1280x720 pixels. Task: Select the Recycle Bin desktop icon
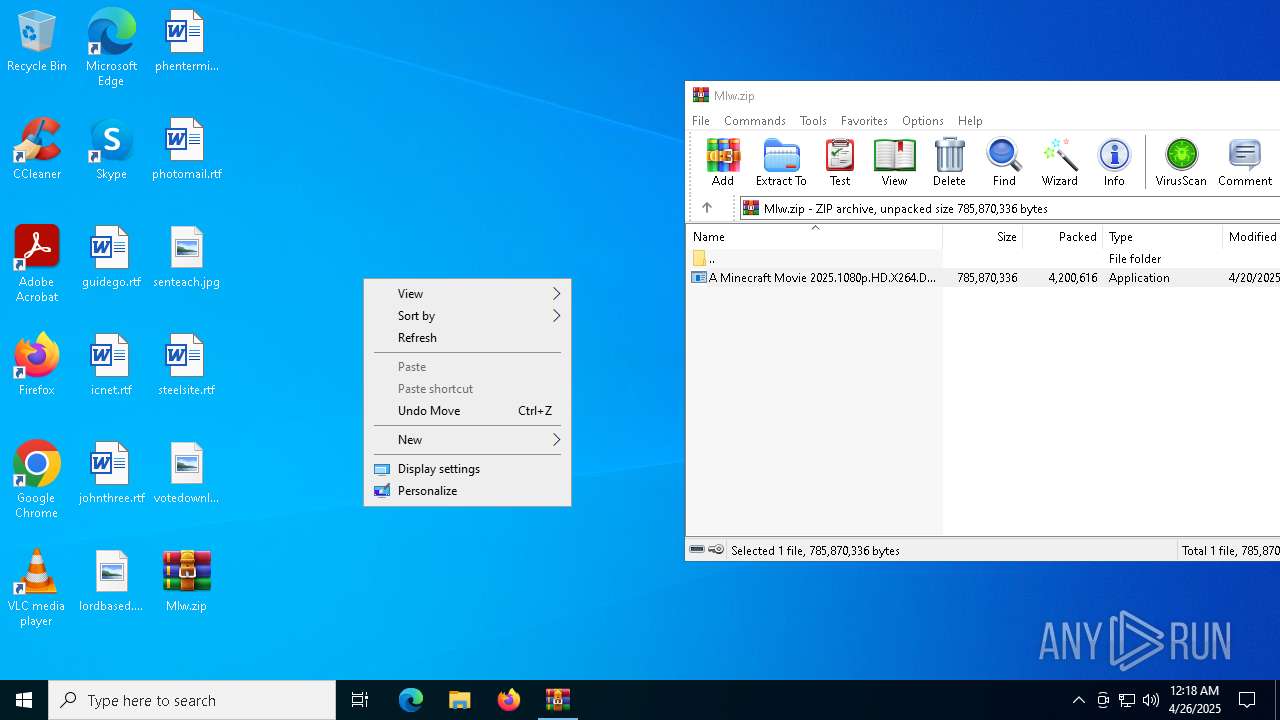(37, 41)
